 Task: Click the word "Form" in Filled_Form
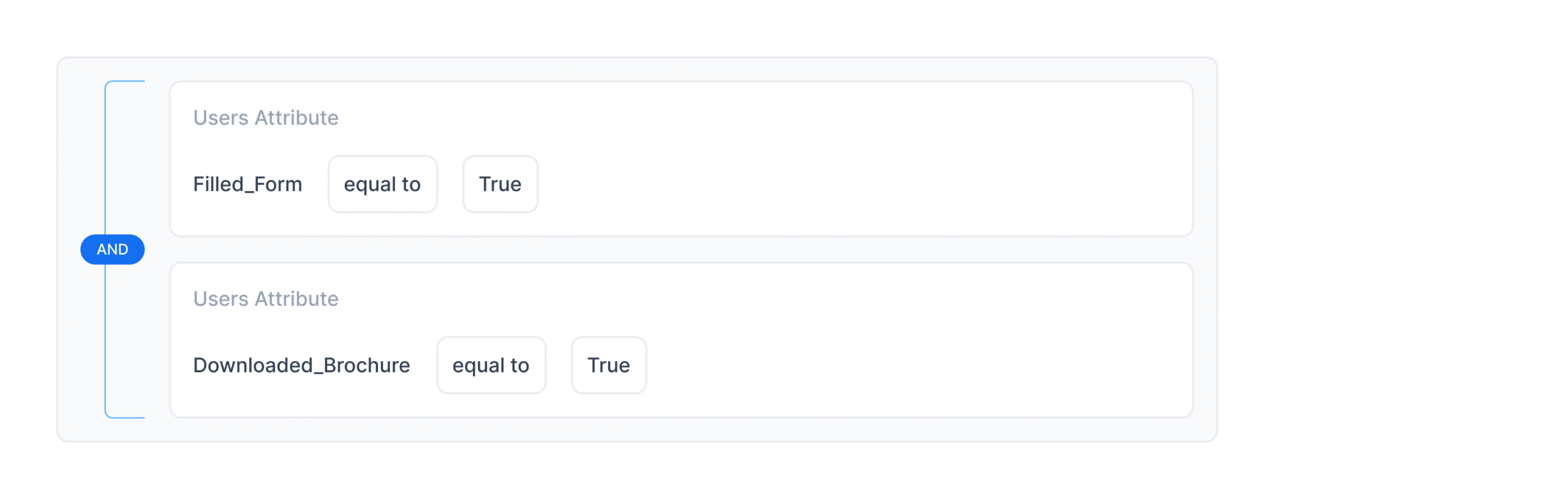pos(277,184)
